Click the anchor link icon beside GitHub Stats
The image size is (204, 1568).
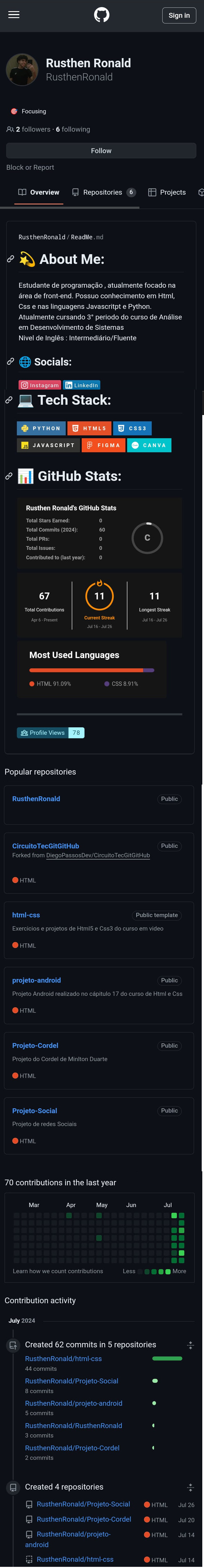9,476
